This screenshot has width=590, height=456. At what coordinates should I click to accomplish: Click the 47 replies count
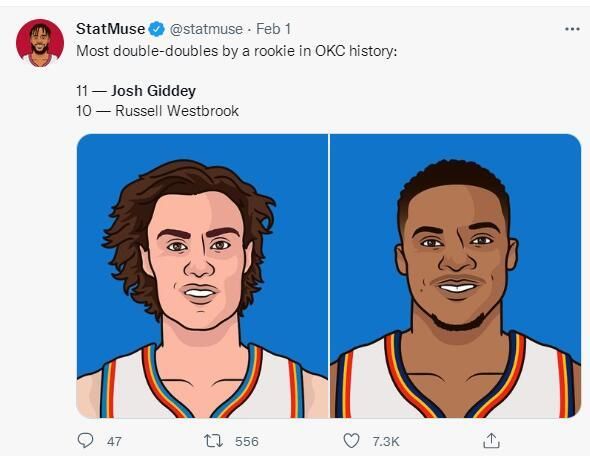pos(114,441)
